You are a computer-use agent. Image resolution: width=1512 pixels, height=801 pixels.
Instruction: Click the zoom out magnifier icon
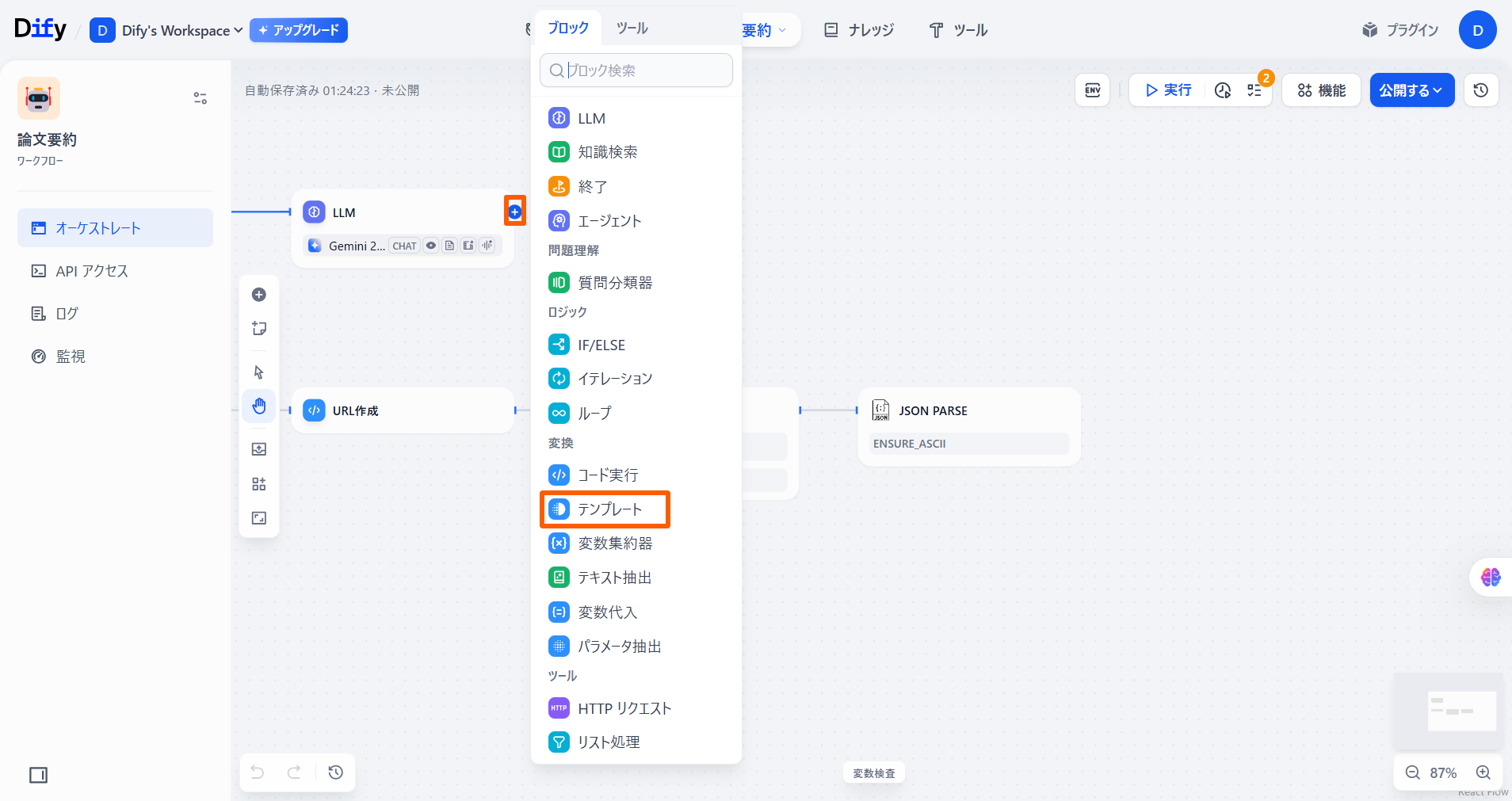point(1412,772)
